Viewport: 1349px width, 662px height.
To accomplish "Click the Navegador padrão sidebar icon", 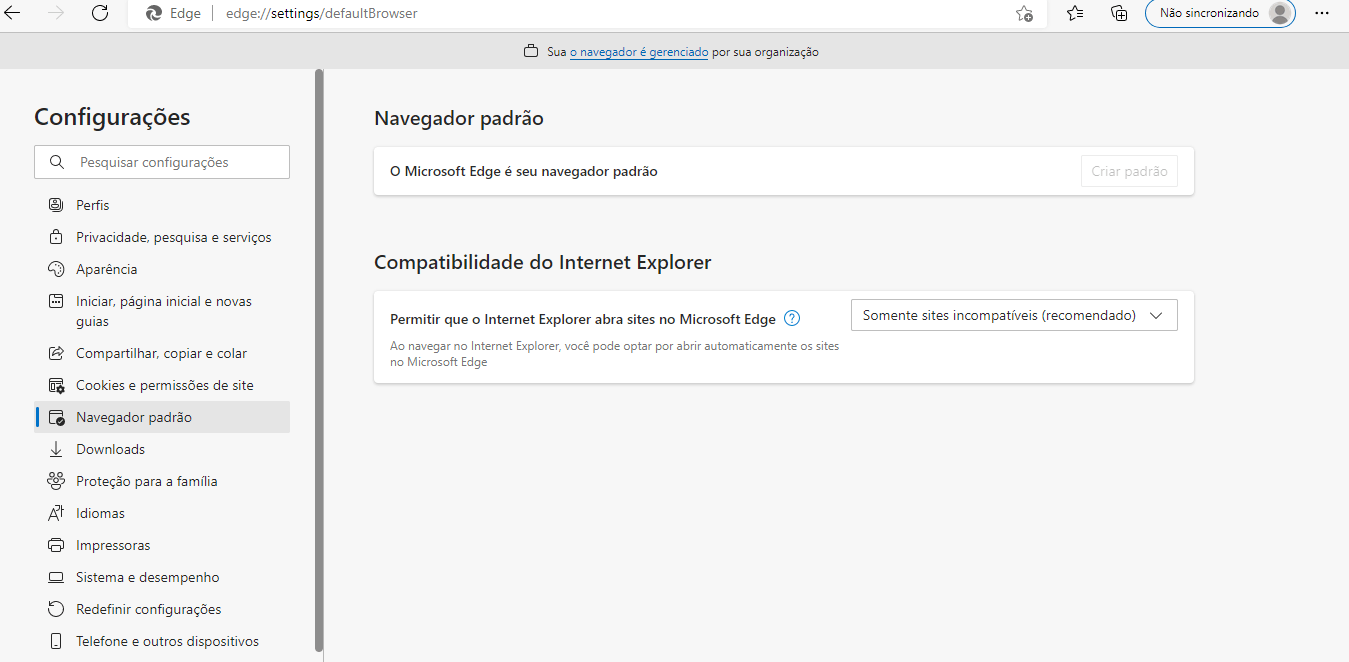I will pos(56,417).
